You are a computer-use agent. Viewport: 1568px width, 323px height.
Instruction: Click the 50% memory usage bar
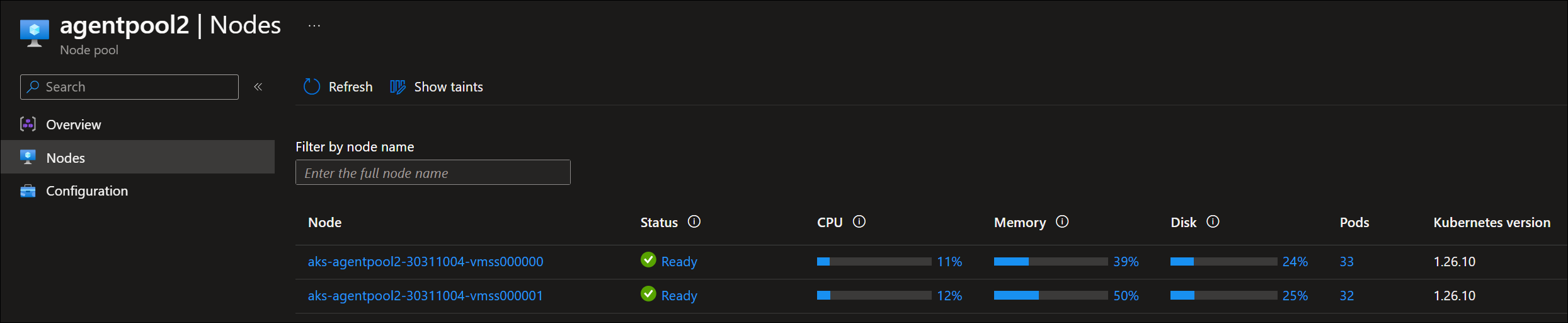[x=1050, y=295]
